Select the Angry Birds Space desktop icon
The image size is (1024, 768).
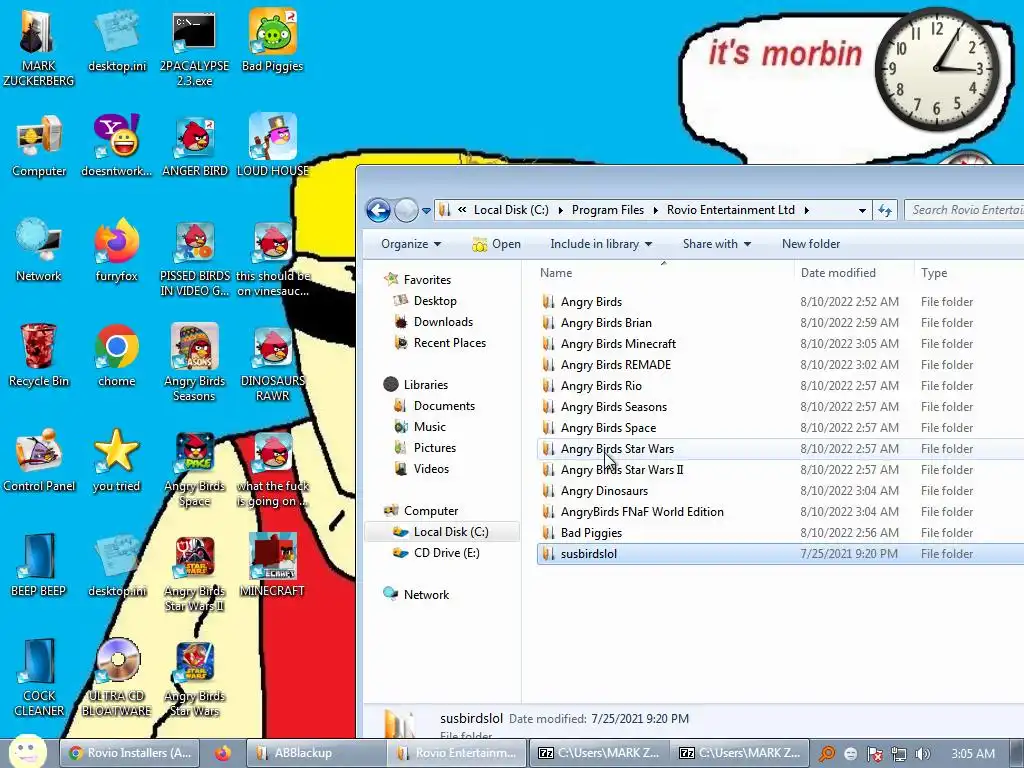[x=195, y=469]
